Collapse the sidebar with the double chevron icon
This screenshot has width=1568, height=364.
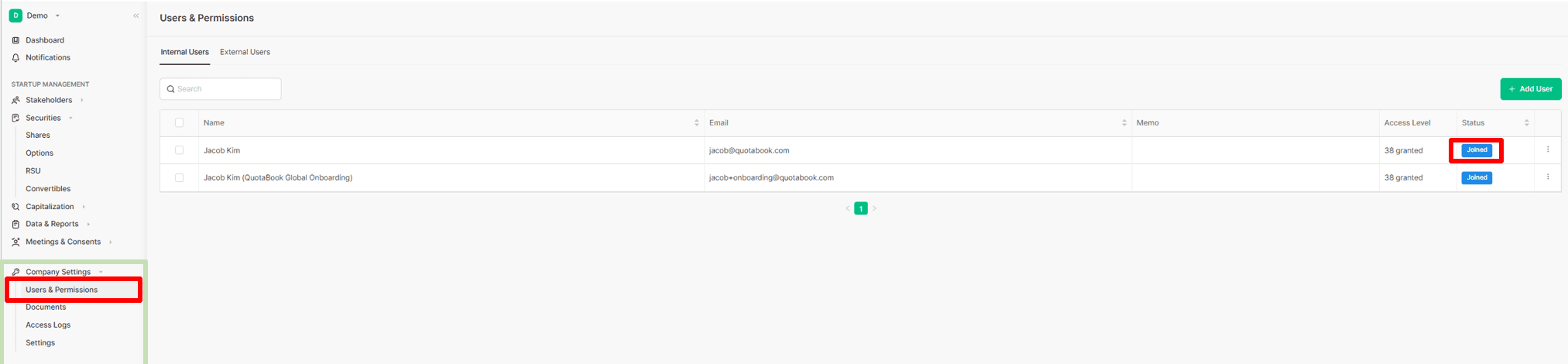pyautogui.click(x=136, y=15)
